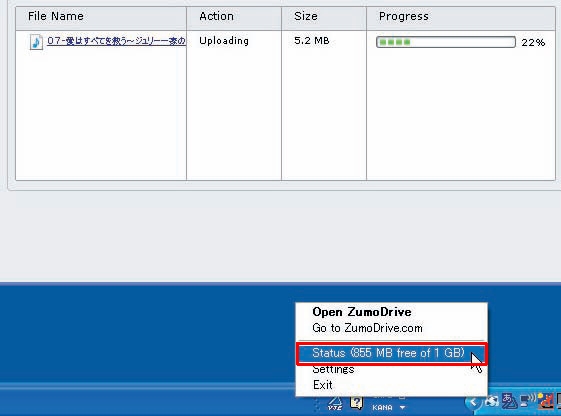Select Exit from the context menu
561x416 pixels.
tap(322, 385)
